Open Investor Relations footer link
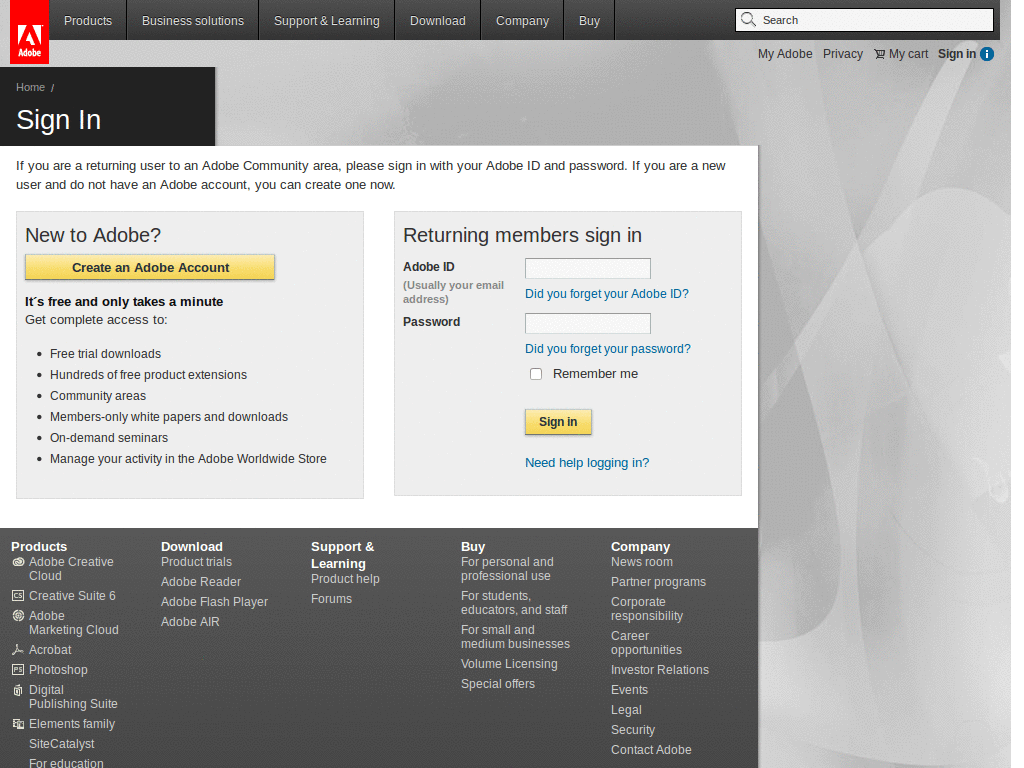This screenshot has width=1024, height=768. click(x=660, y=670)
